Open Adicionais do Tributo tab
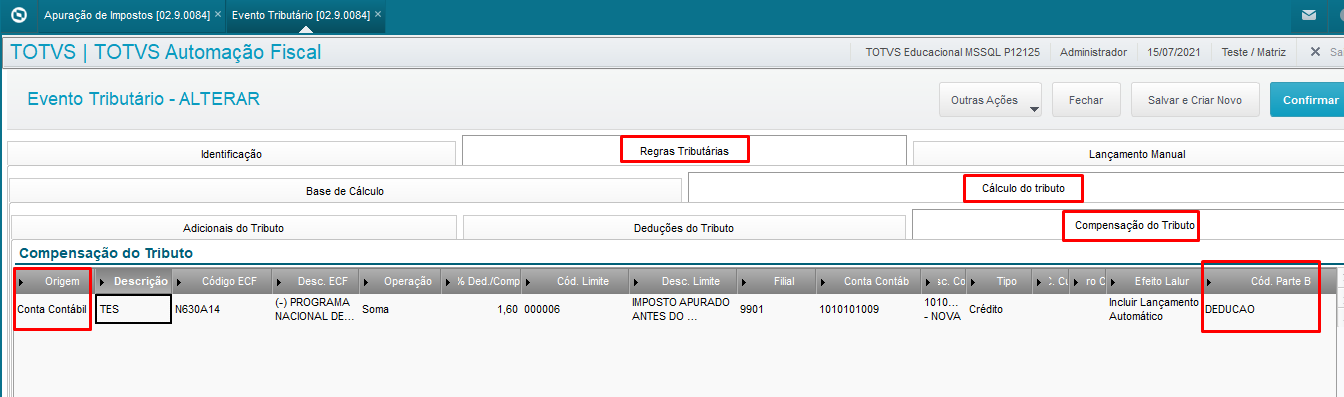Screen dimensions: 1344x397 click(x=233, y=227)
